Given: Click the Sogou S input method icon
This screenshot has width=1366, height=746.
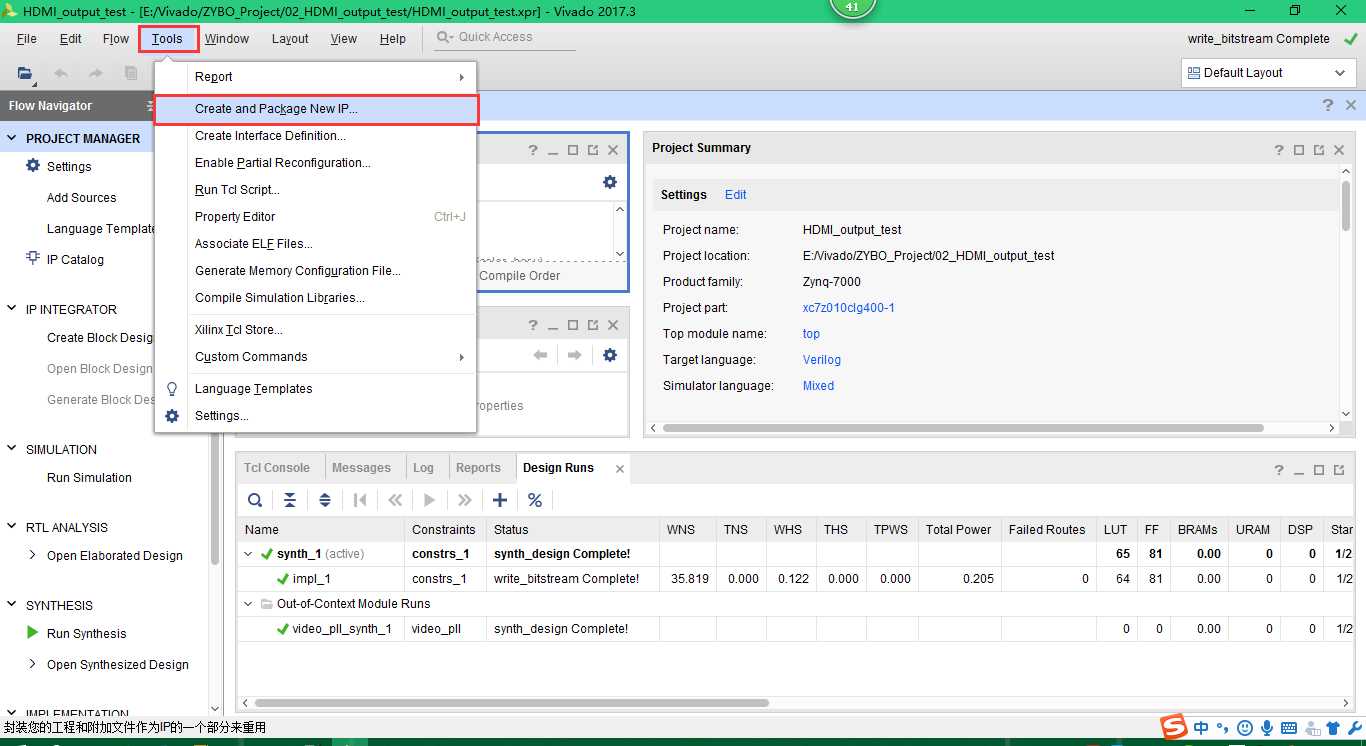Looking at the screenshot, I should coord(1173,727).
